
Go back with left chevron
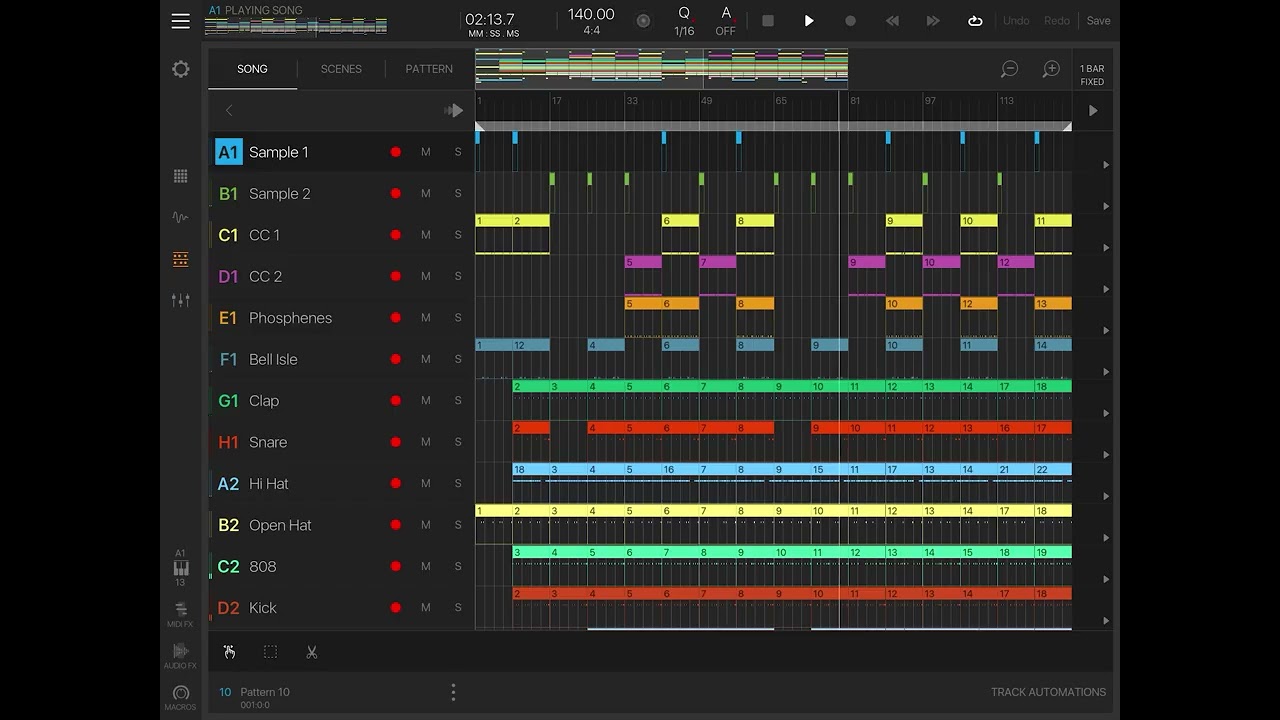(x=229, y=111)
